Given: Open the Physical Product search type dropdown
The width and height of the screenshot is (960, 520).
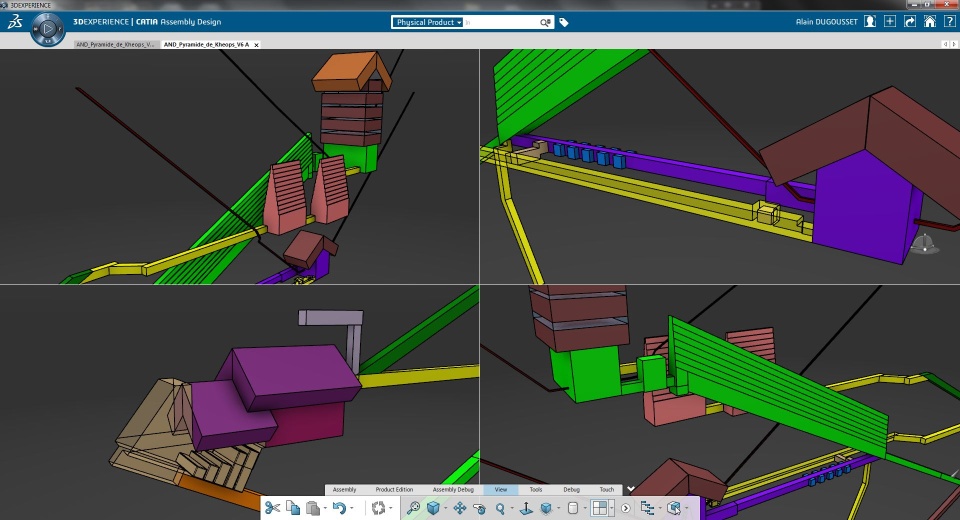Looking at the screenshot, I should [x=427, y=22].
